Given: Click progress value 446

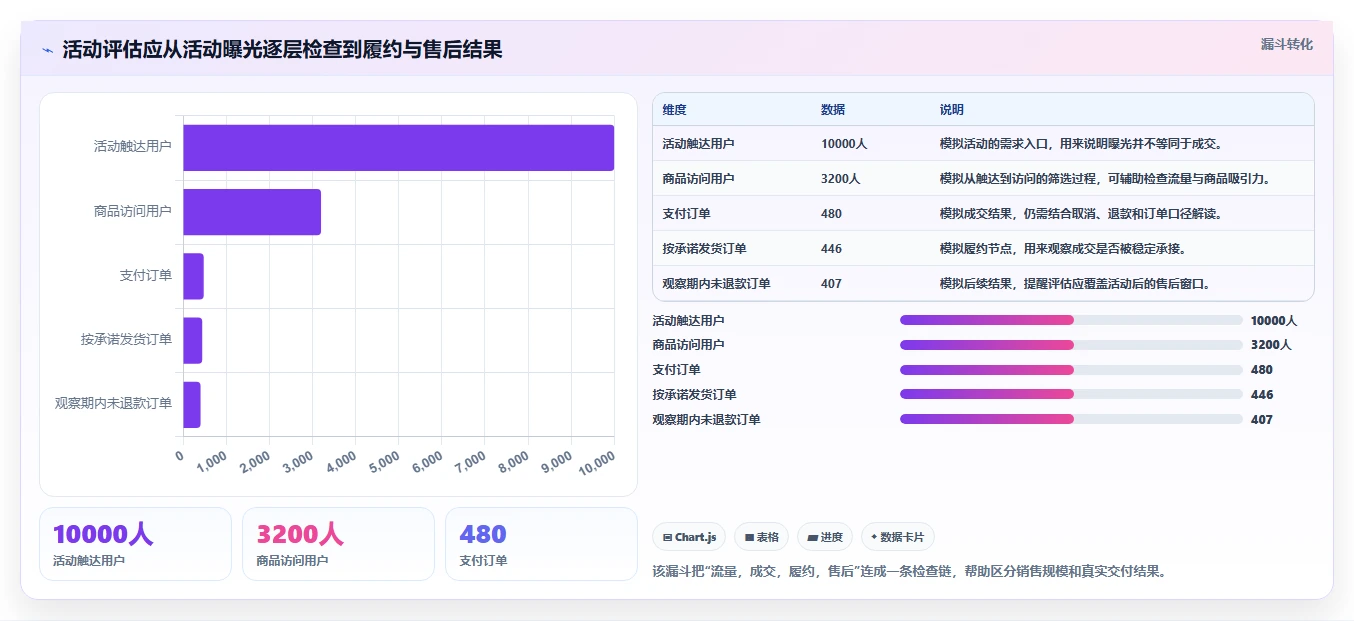Looking at the screenshot, I should pyautogui.click(x=1262, y=395).
